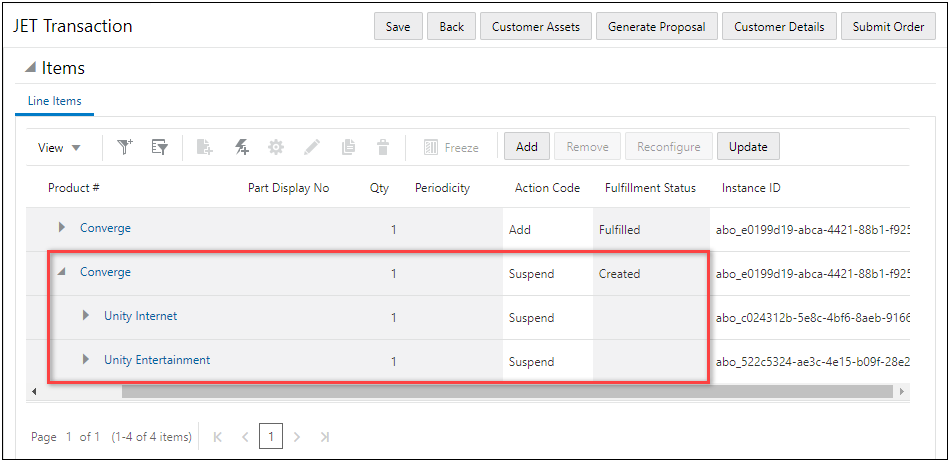Collapse the Items section
The width and height of the screenshot is (950, 462).
[30, 68]
